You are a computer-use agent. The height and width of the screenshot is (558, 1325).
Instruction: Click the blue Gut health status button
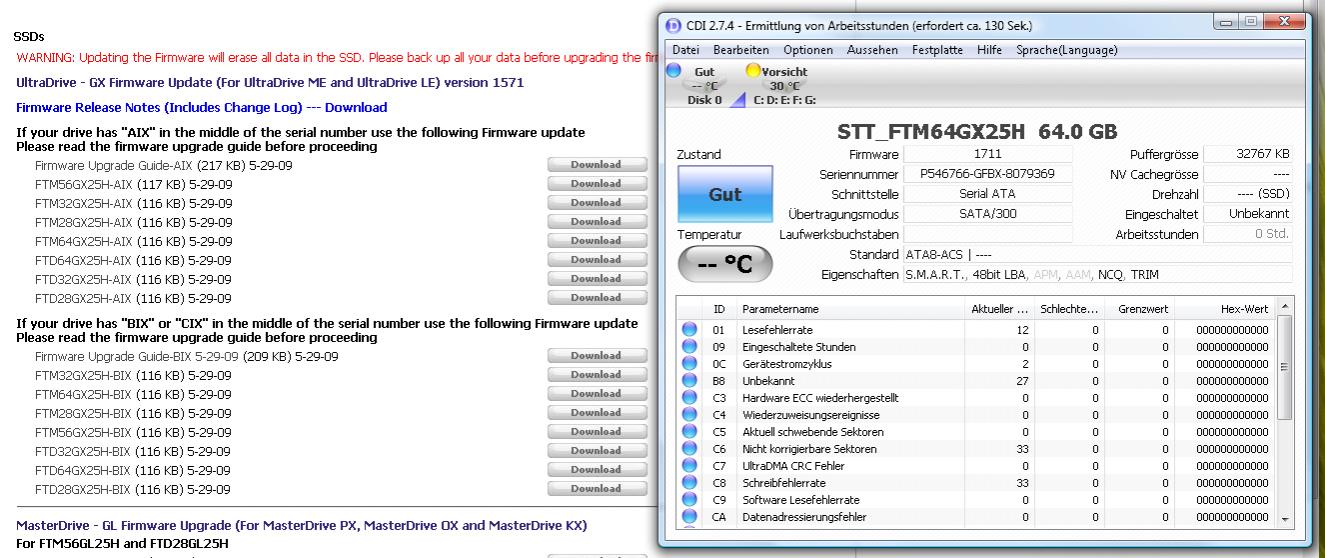pyautogui.click(x=725, y=194)
